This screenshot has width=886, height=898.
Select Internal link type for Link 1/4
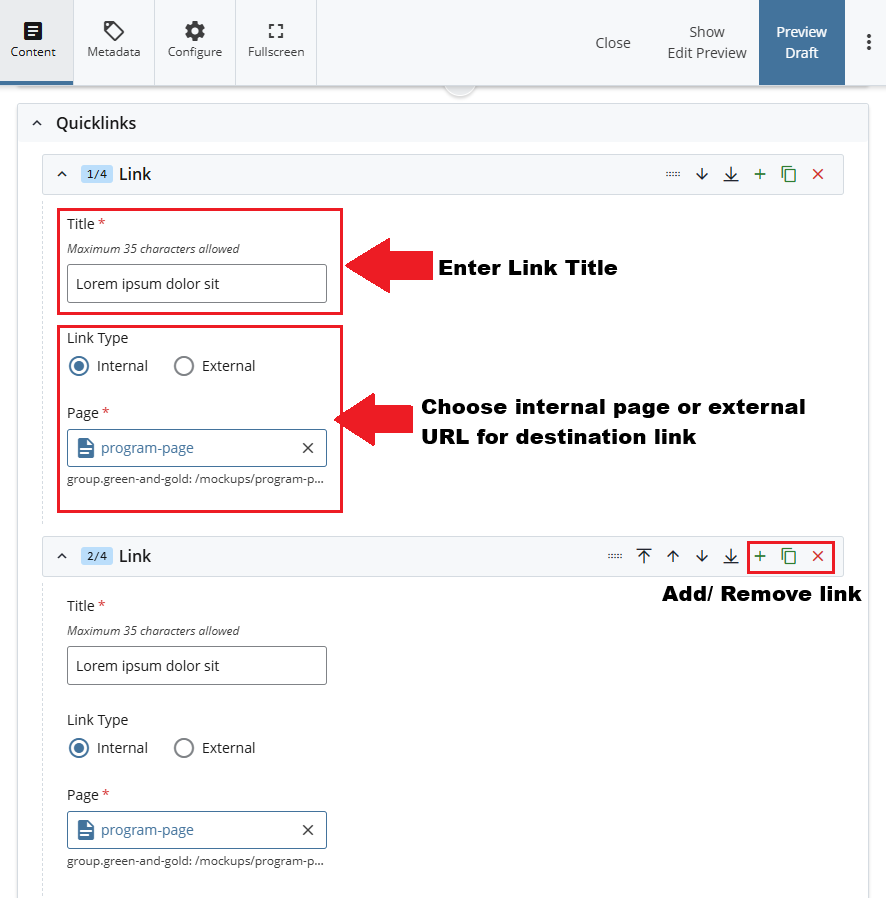tap(79, 366)
